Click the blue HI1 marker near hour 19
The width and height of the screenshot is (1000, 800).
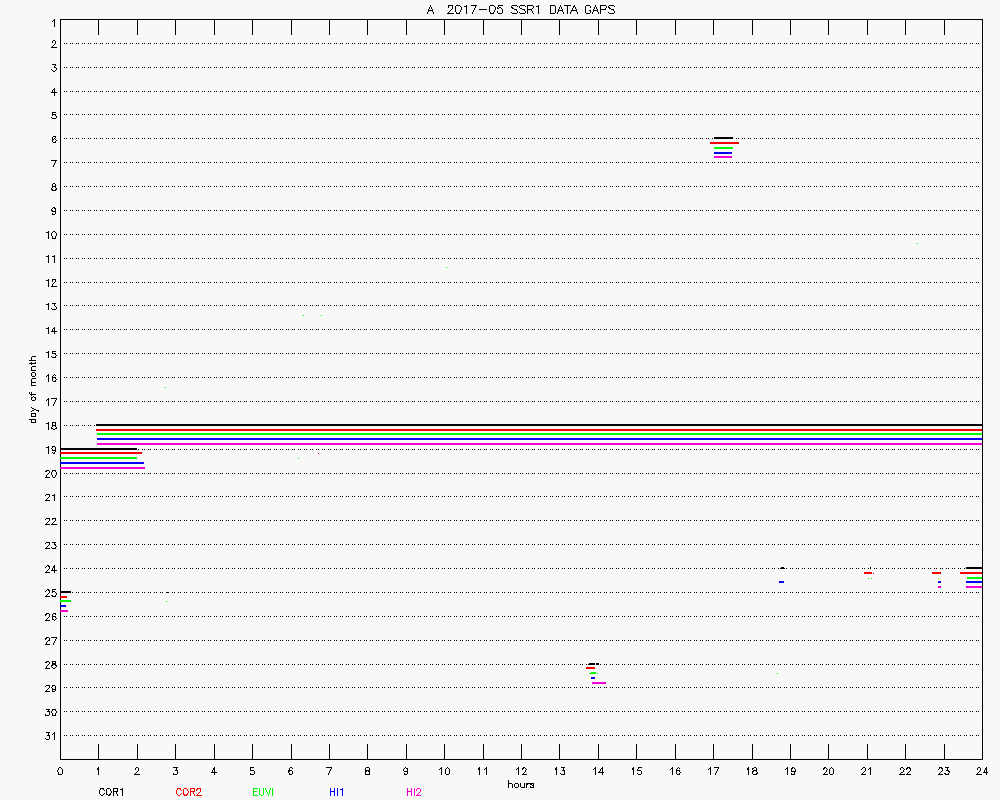(x=781, y=582)
